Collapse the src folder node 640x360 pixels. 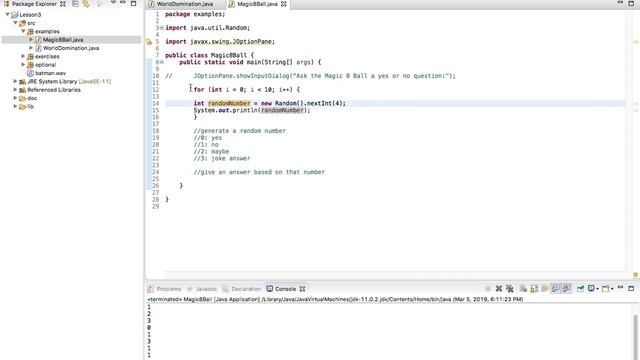coord(16,23)
